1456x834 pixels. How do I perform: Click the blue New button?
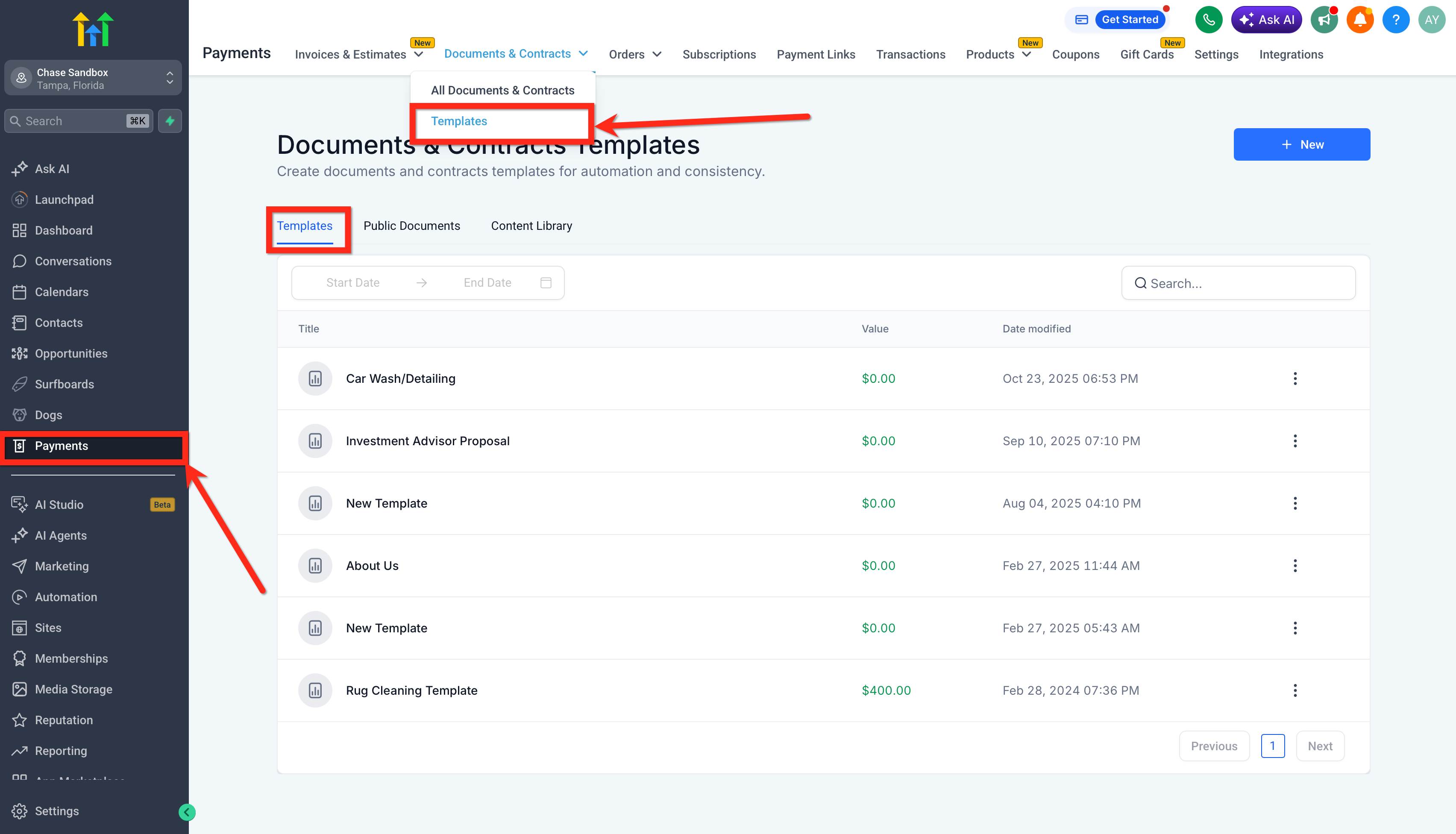(x=1301, y=144)
